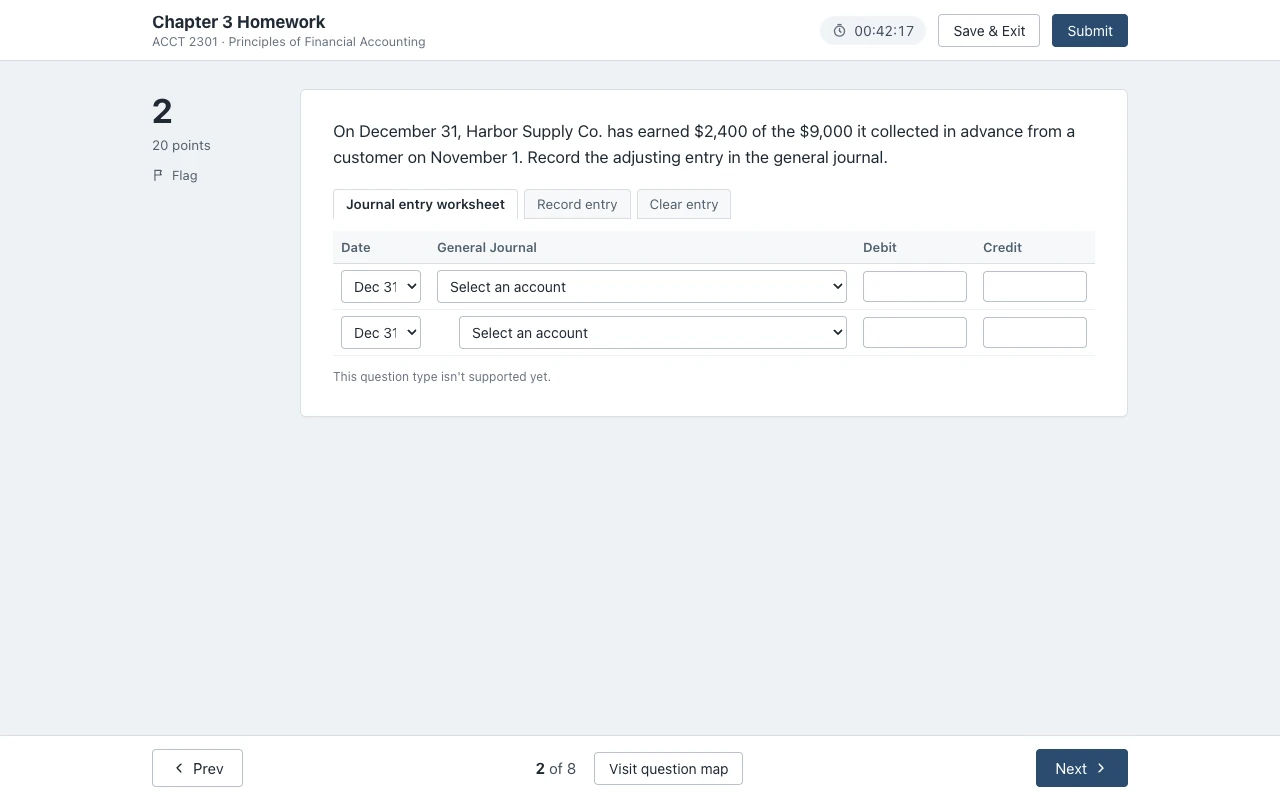Click the General Journal column header
Screen dimensions: 1280x800
click(x=487, y=247)
